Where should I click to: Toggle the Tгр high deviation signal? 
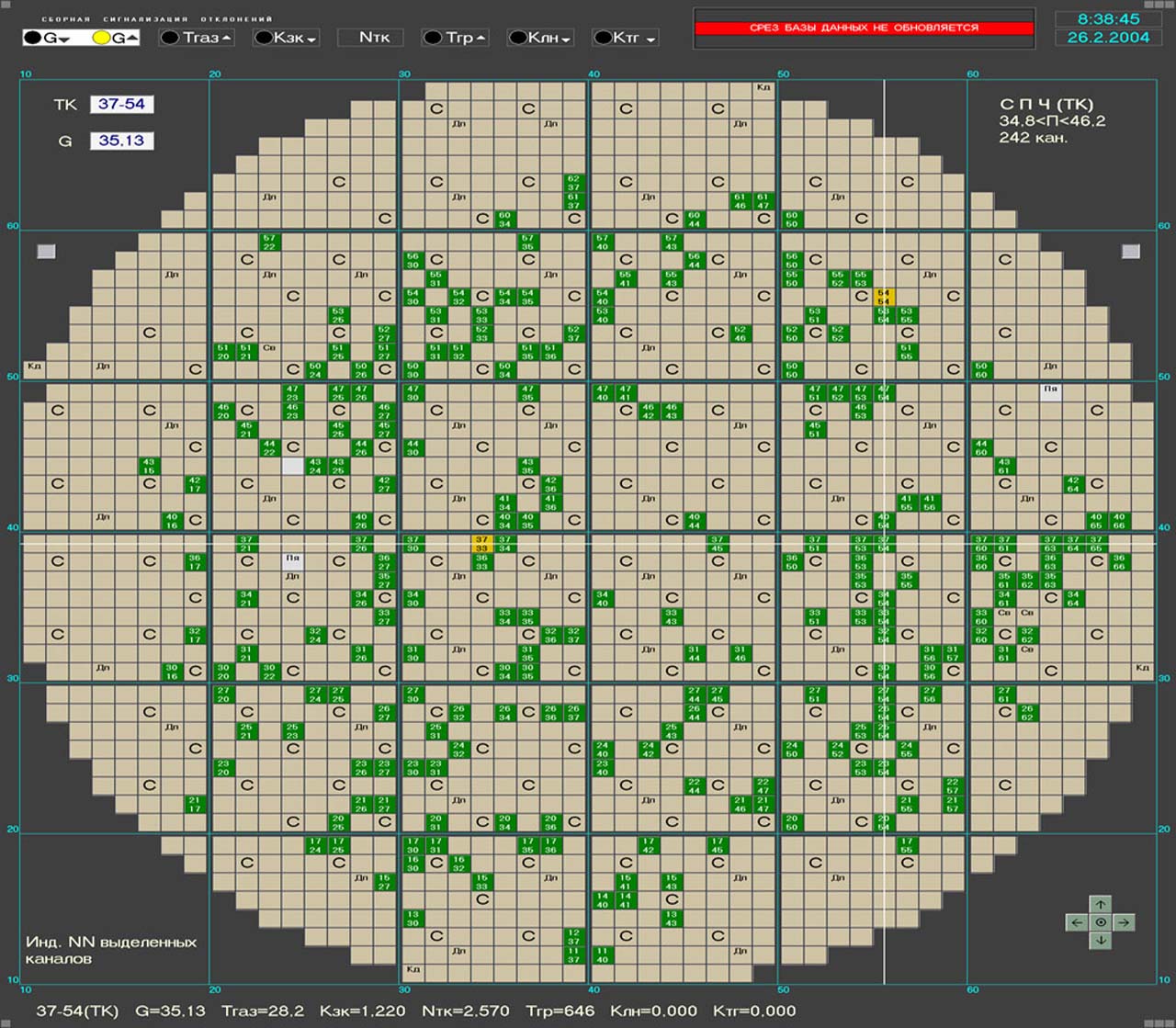point(455,38)
